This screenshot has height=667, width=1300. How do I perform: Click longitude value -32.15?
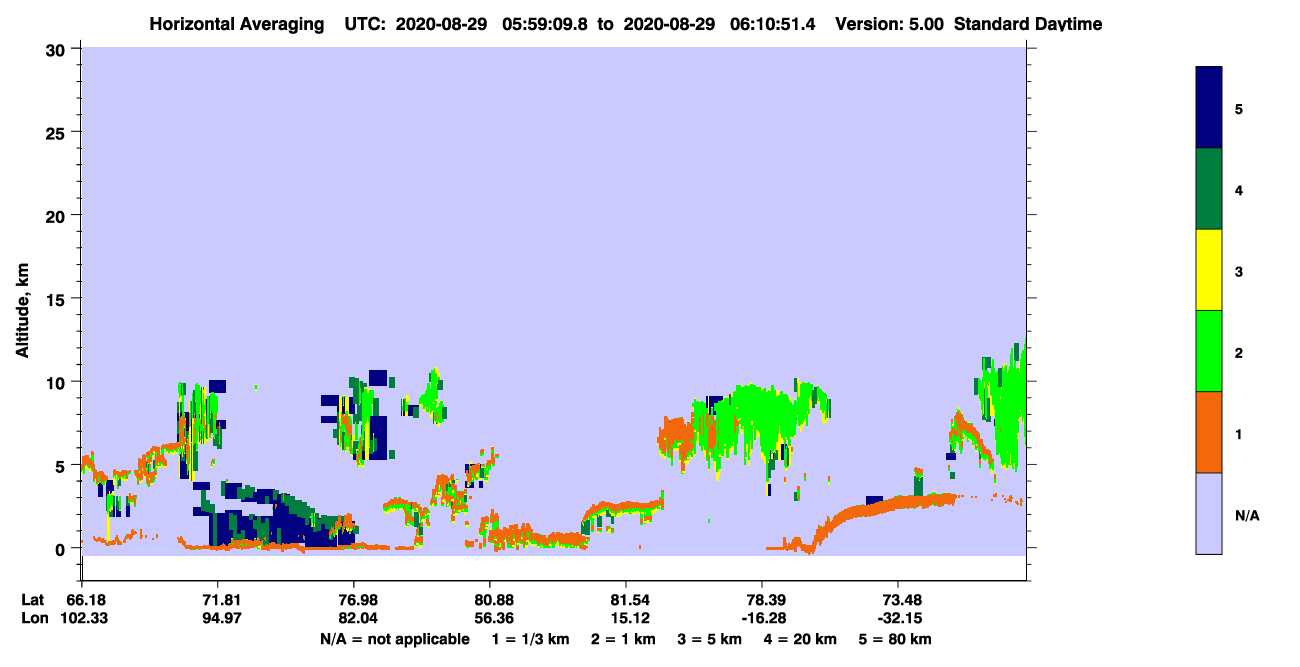(x=899, y=619)
